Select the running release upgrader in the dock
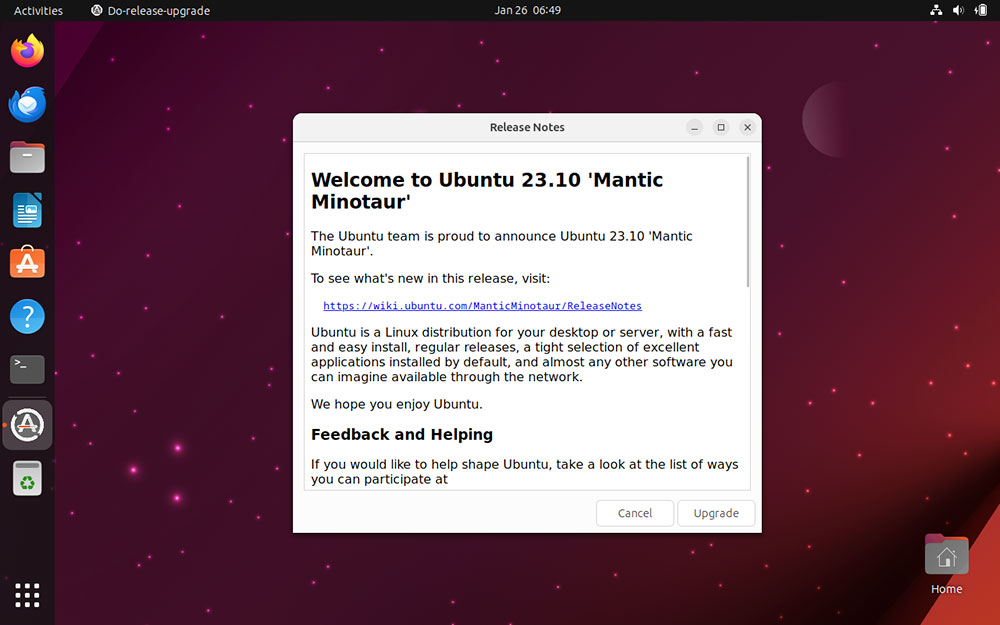Viewport: 1000px width, 625px height. coord(27,424)
